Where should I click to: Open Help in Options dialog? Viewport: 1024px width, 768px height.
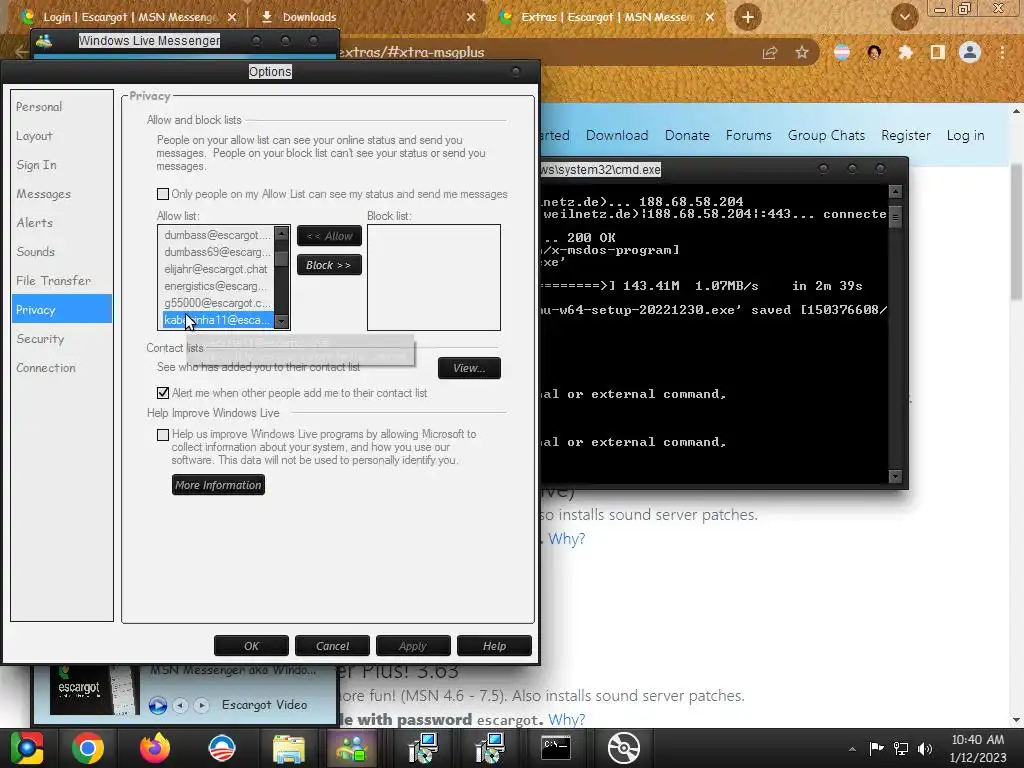[494, 646]
